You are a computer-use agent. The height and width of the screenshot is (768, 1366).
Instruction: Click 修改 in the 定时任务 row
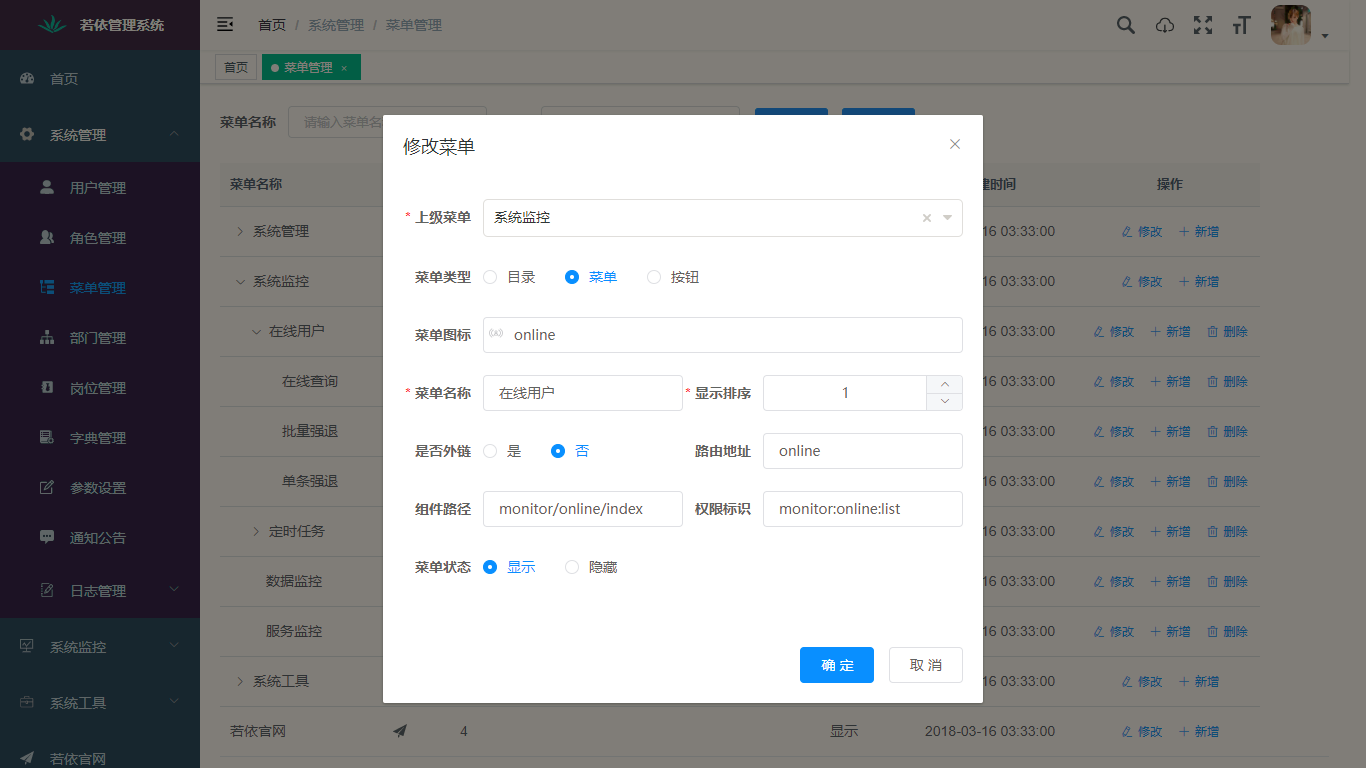pos(1114,531)
